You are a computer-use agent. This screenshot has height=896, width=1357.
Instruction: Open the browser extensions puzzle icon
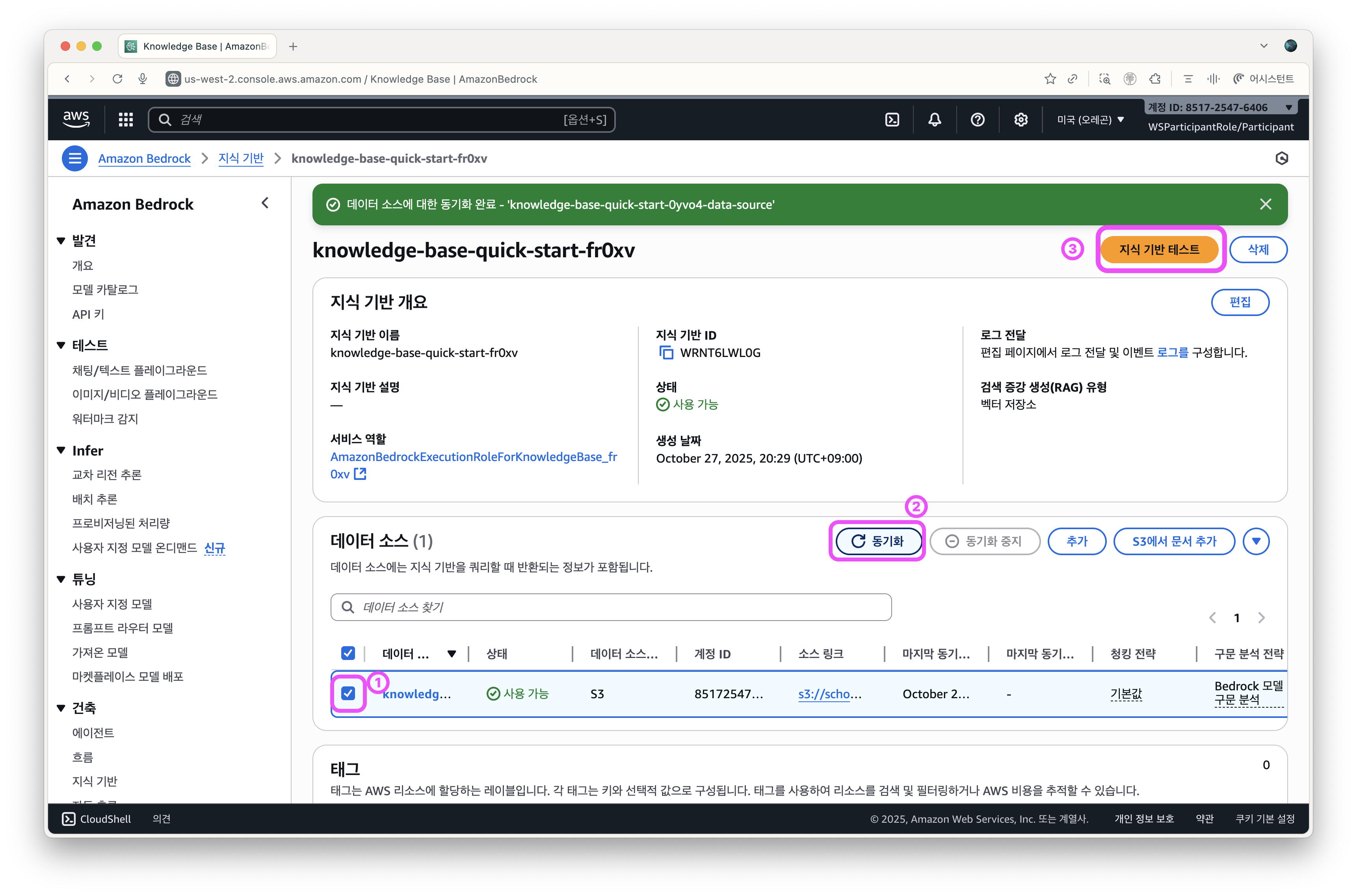pos(1155,79)
